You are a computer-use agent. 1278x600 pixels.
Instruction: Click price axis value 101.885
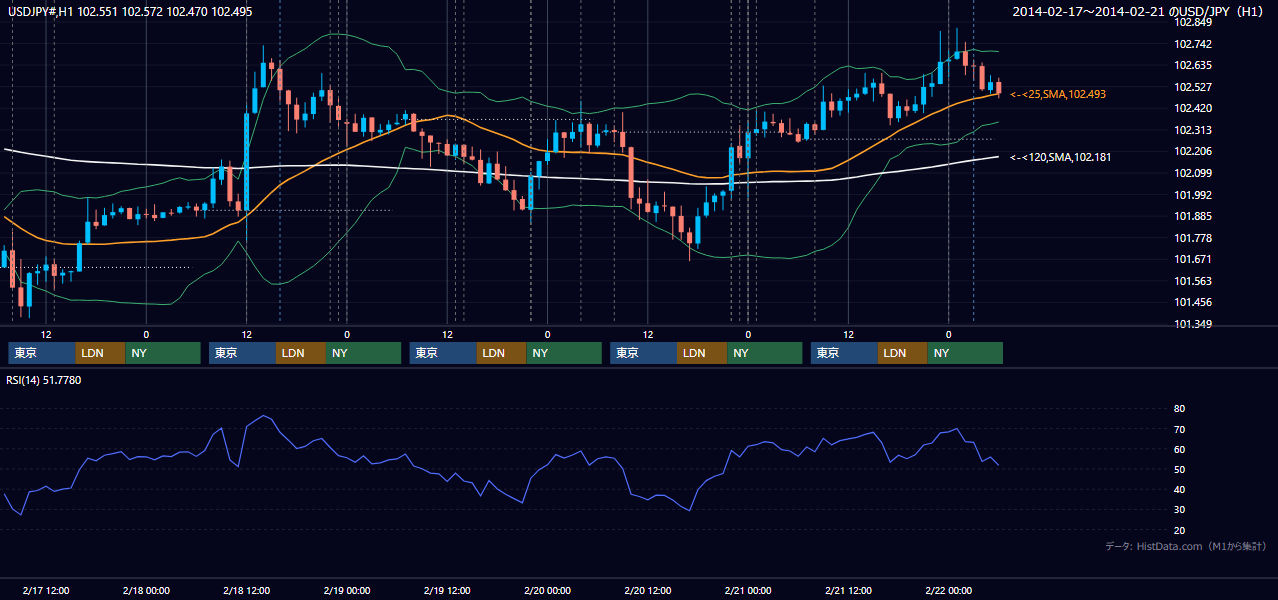pos(1193,216)
